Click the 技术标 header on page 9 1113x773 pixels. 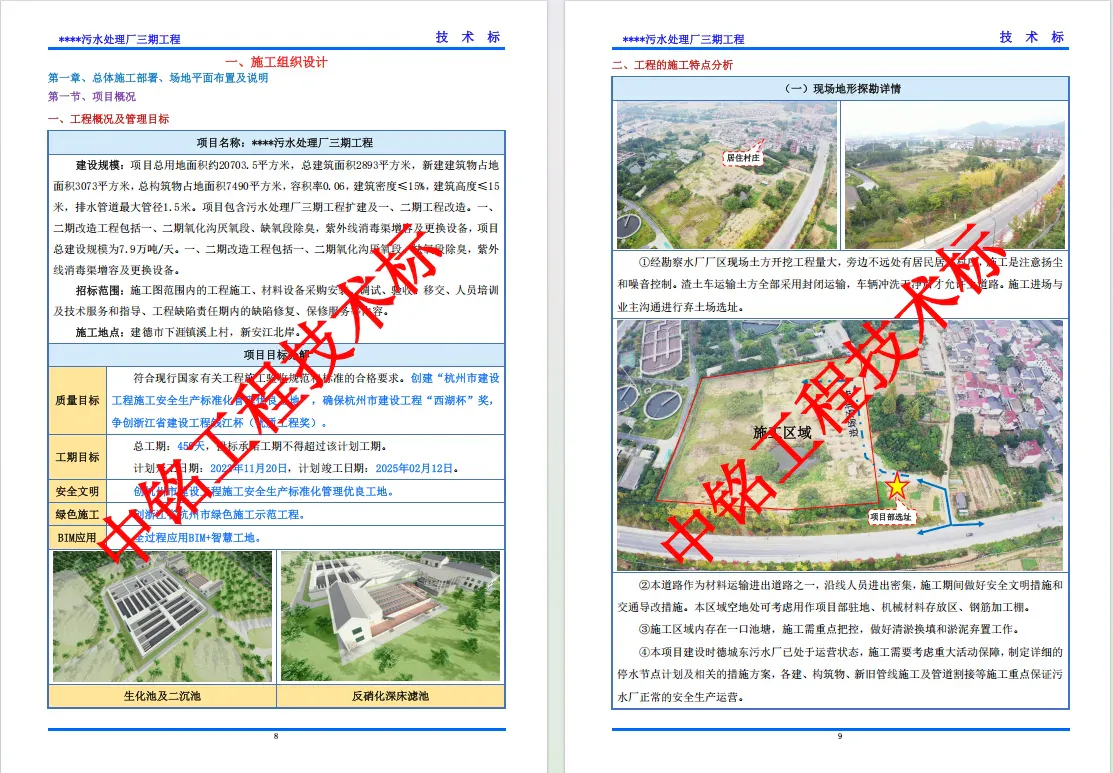click(1032, 37)
